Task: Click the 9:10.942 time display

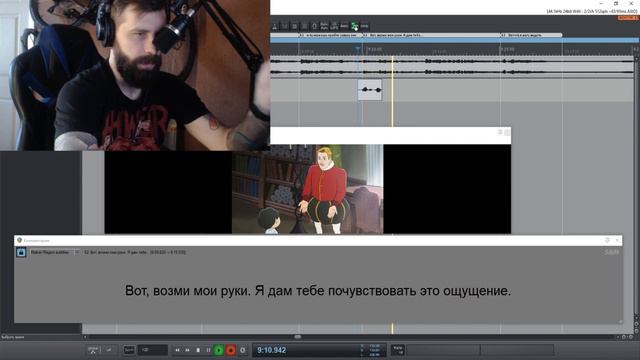Action: [271, 350]
